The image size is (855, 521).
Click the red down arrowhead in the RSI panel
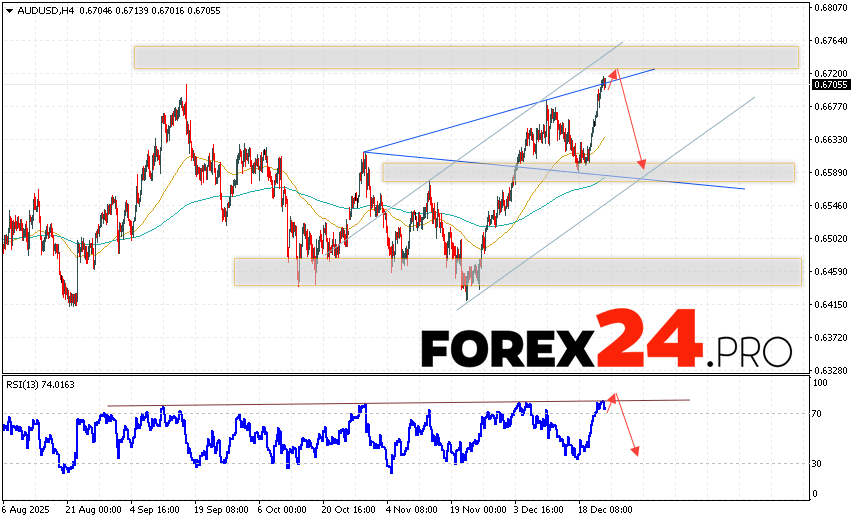(x=635, y=451)
